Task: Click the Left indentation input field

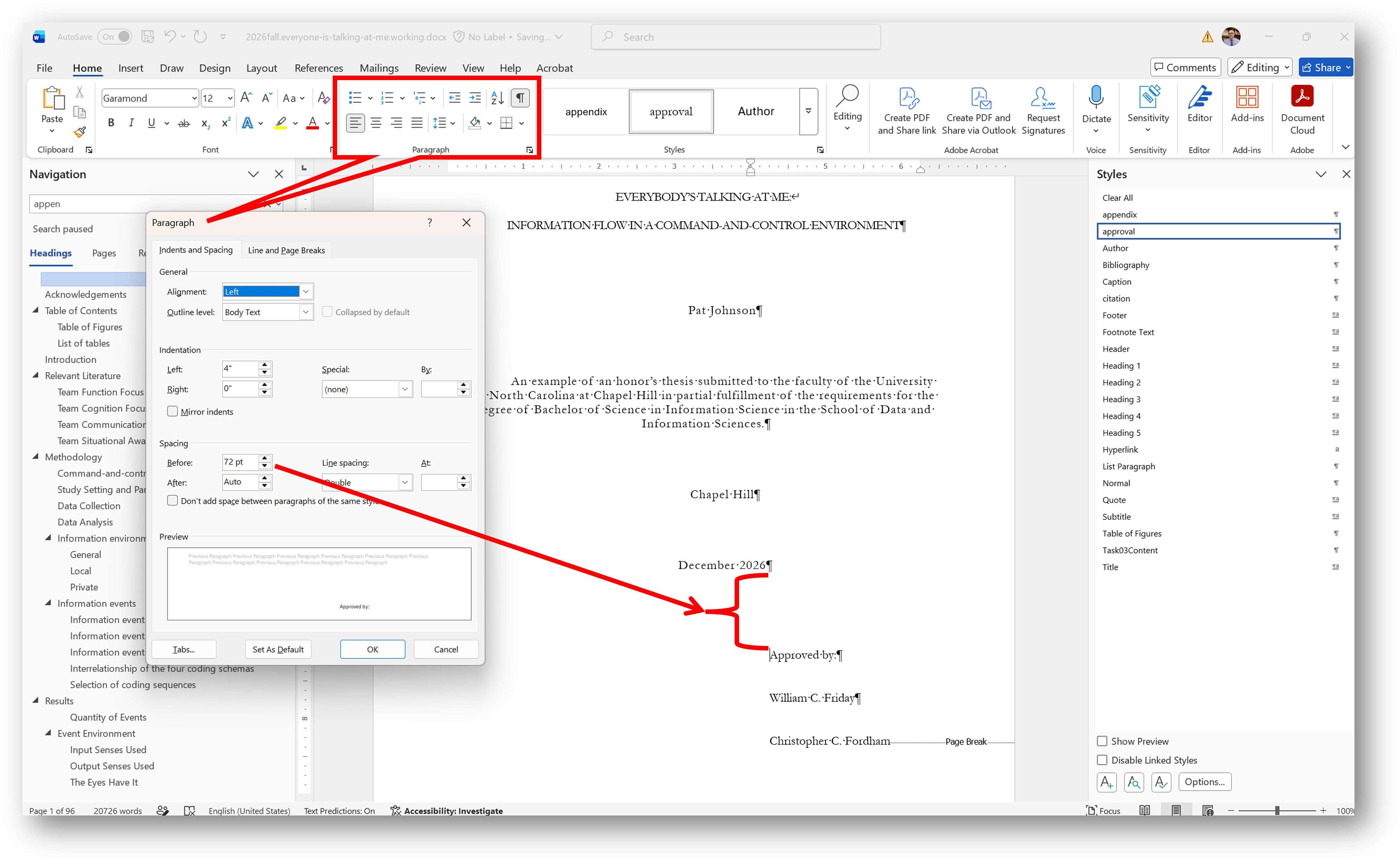Action: pyautogui.click(x=240, y=369)
